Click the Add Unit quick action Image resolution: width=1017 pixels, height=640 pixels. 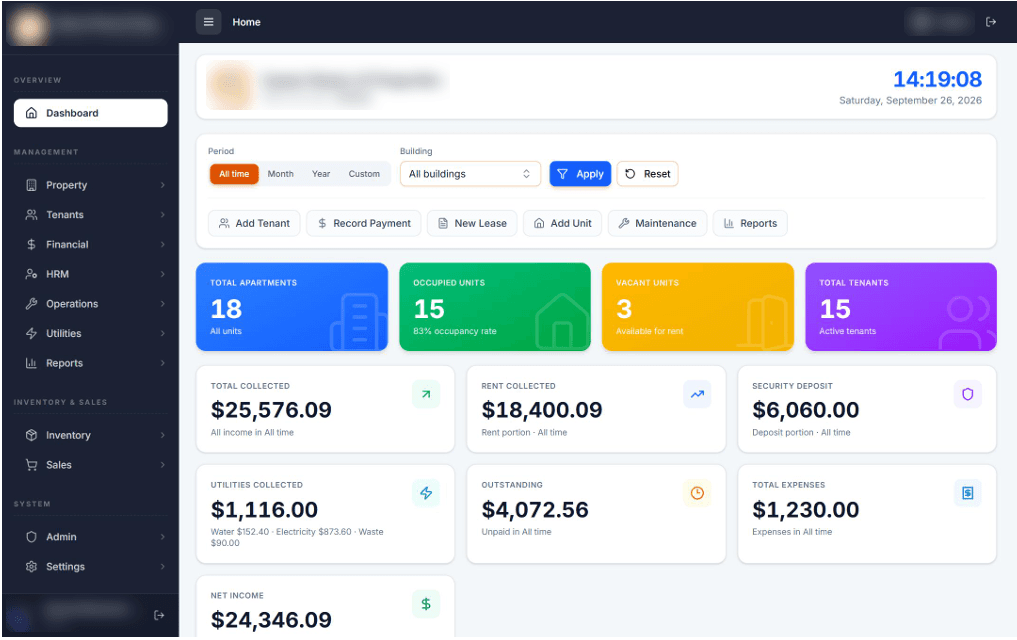click(562, 224)
